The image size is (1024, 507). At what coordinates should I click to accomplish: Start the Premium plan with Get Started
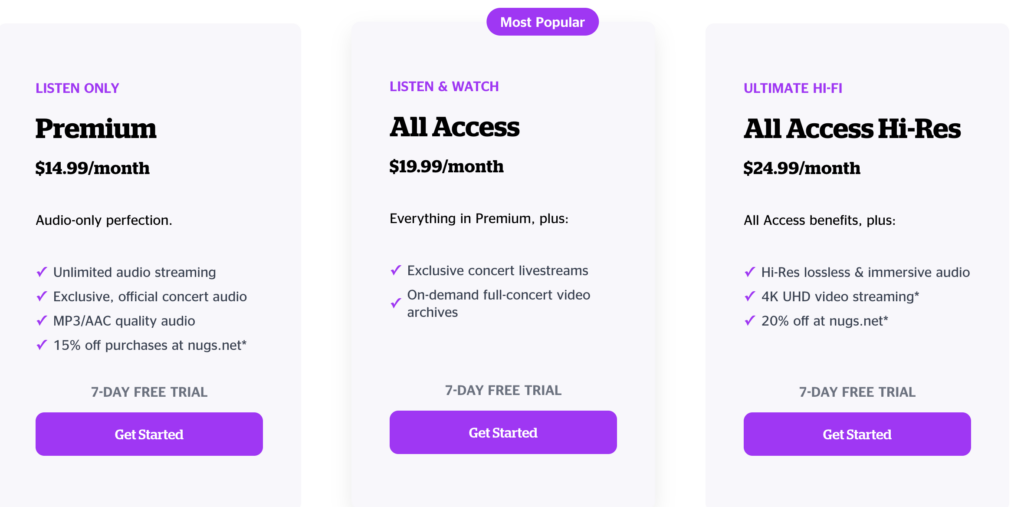click(149, 434)
